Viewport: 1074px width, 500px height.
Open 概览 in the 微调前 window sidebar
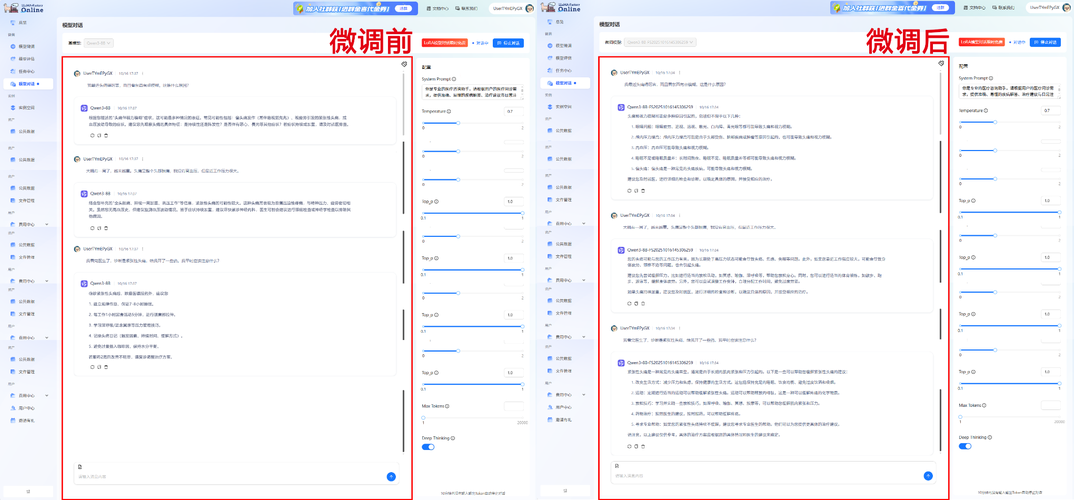[23, 23]
